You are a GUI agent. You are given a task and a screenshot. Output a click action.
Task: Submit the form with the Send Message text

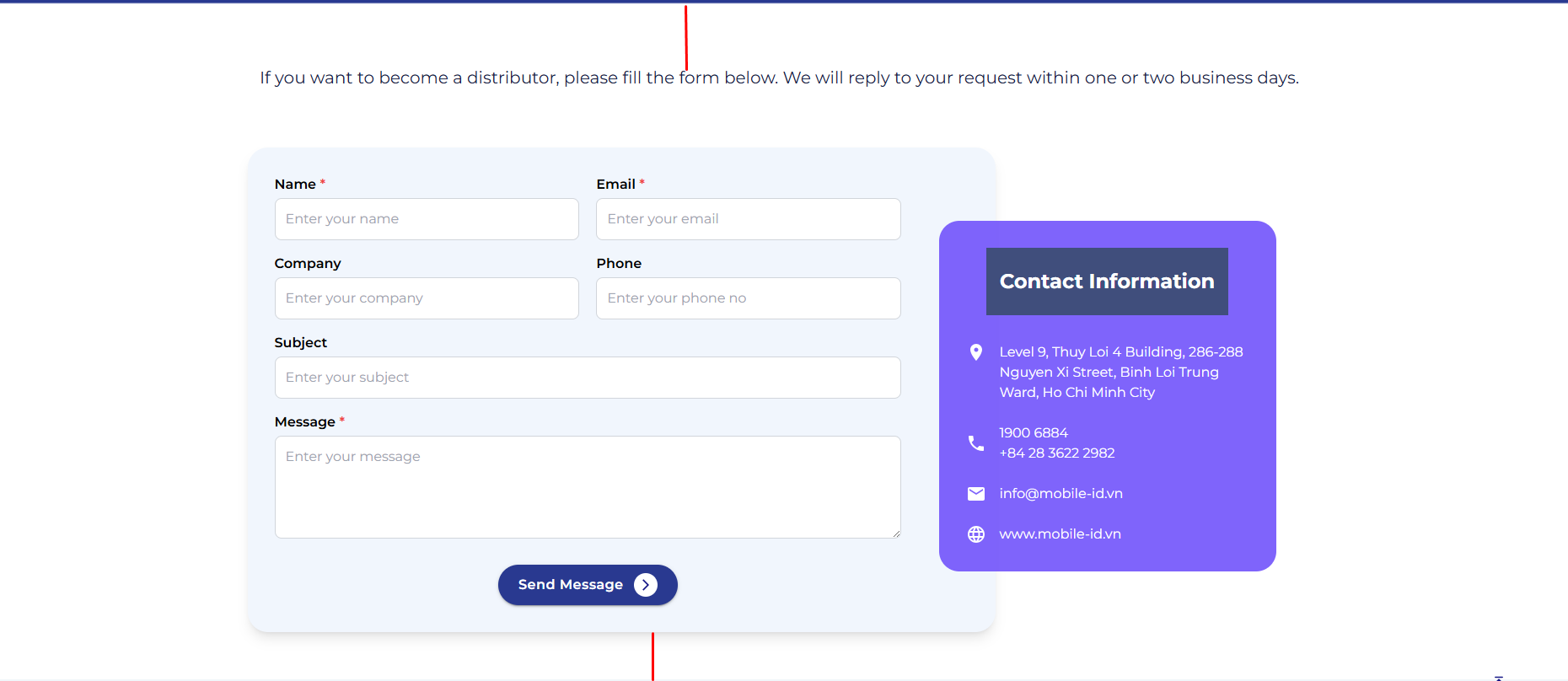(571, 585)
